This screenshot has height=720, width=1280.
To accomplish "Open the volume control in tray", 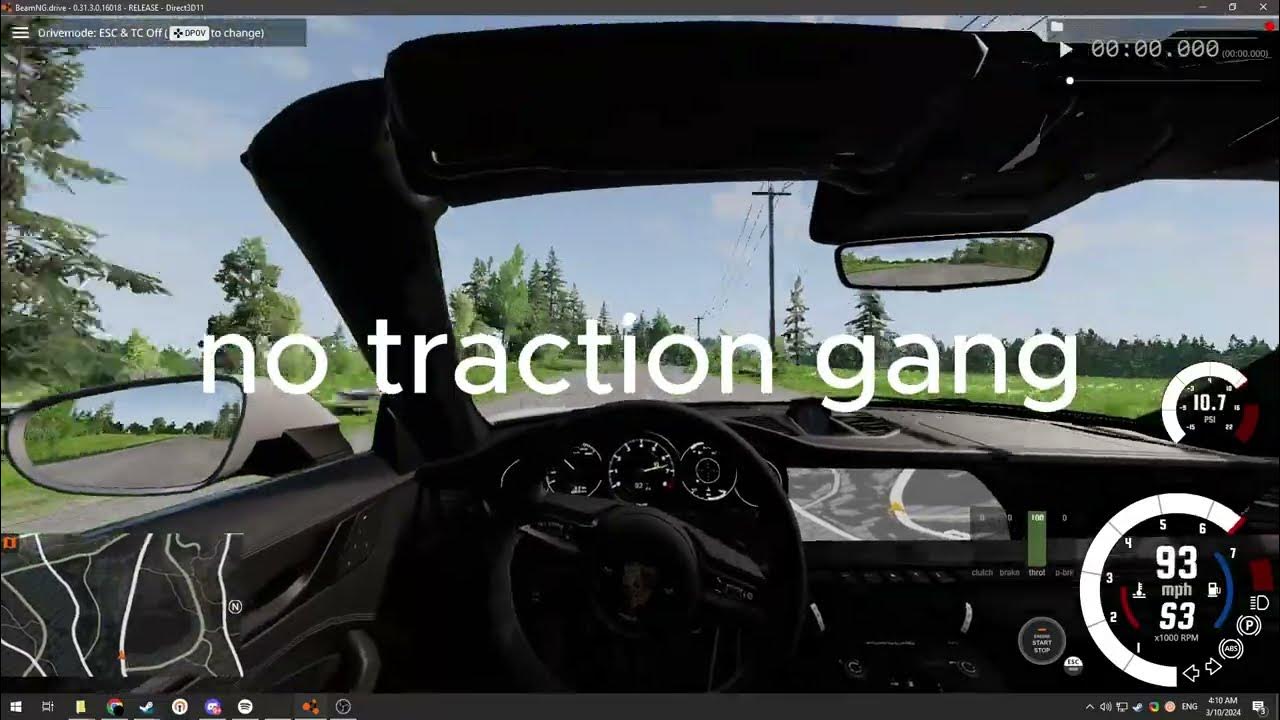I will 1106,707.
